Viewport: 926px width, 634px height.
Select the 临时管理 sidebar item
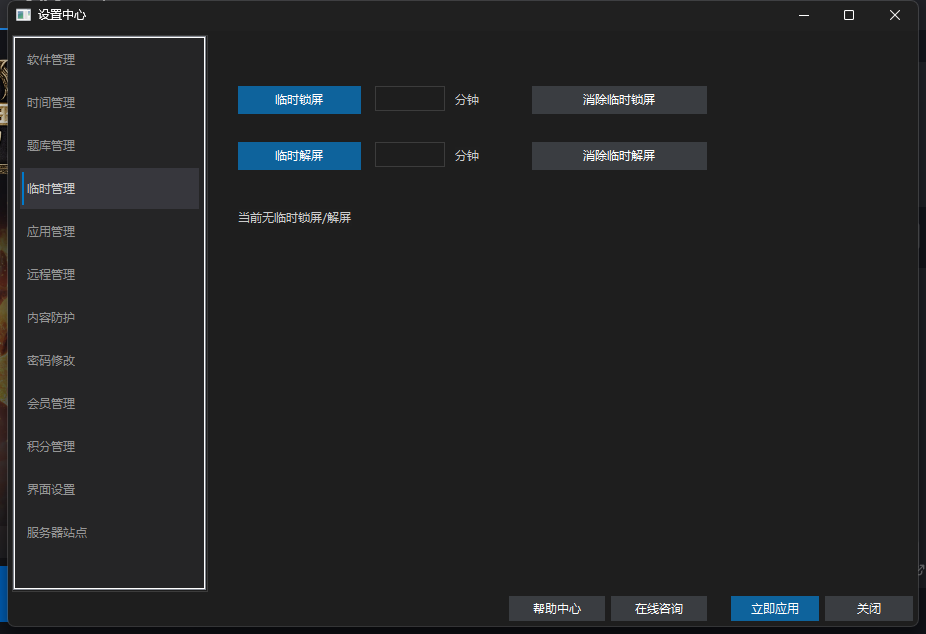click(x=109, y=189)
